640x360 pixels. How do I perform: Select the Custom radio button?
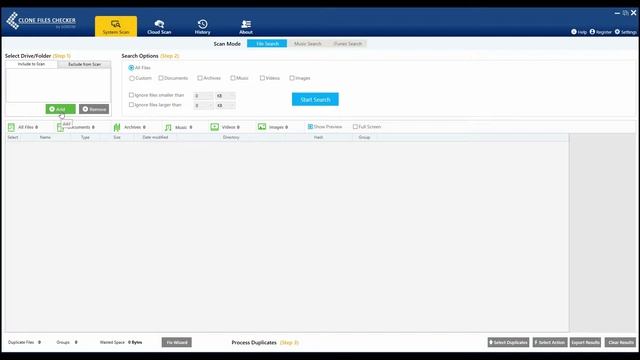point(132,78)
